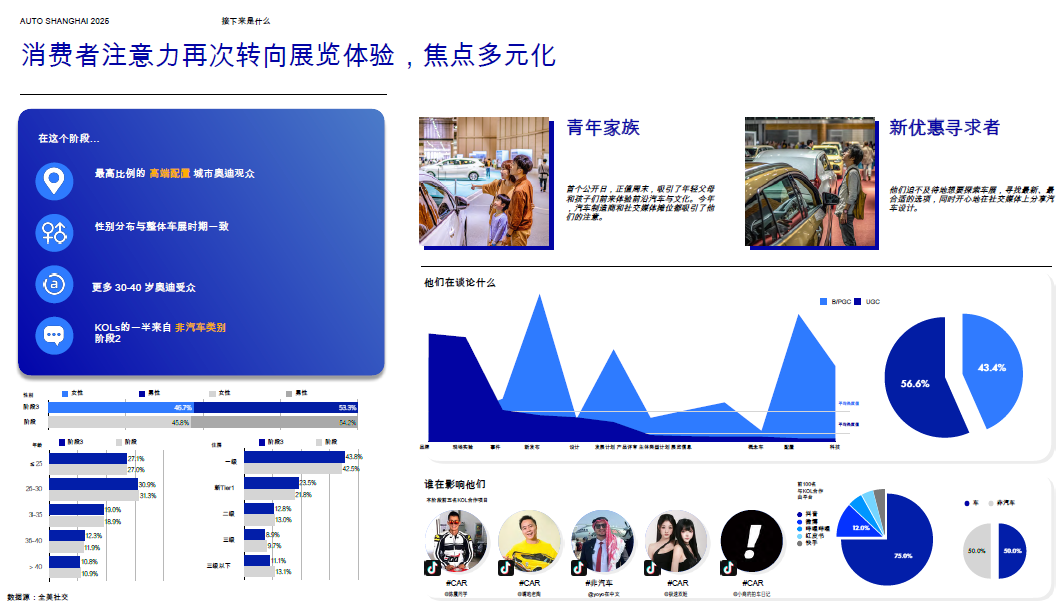Click the blue 车 legend dot
The width and height of the screenshot is (1061, 609).
967,503
